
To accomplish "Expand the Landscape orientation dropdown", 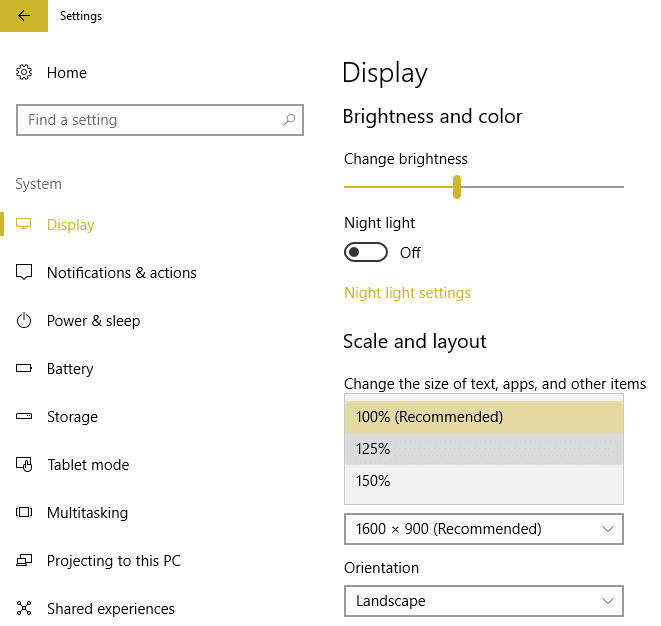I will [x=483, y=601].
